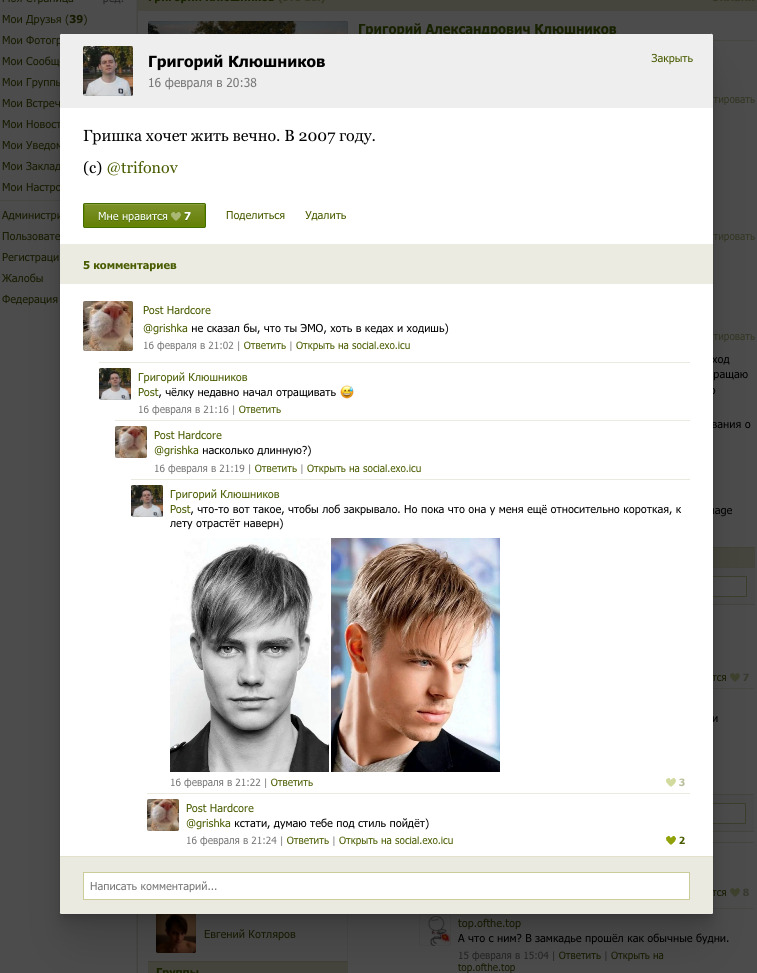Click in Написать комментарий input field
The width and height of the screenshot is (757, 973).
tap(386, 886)
